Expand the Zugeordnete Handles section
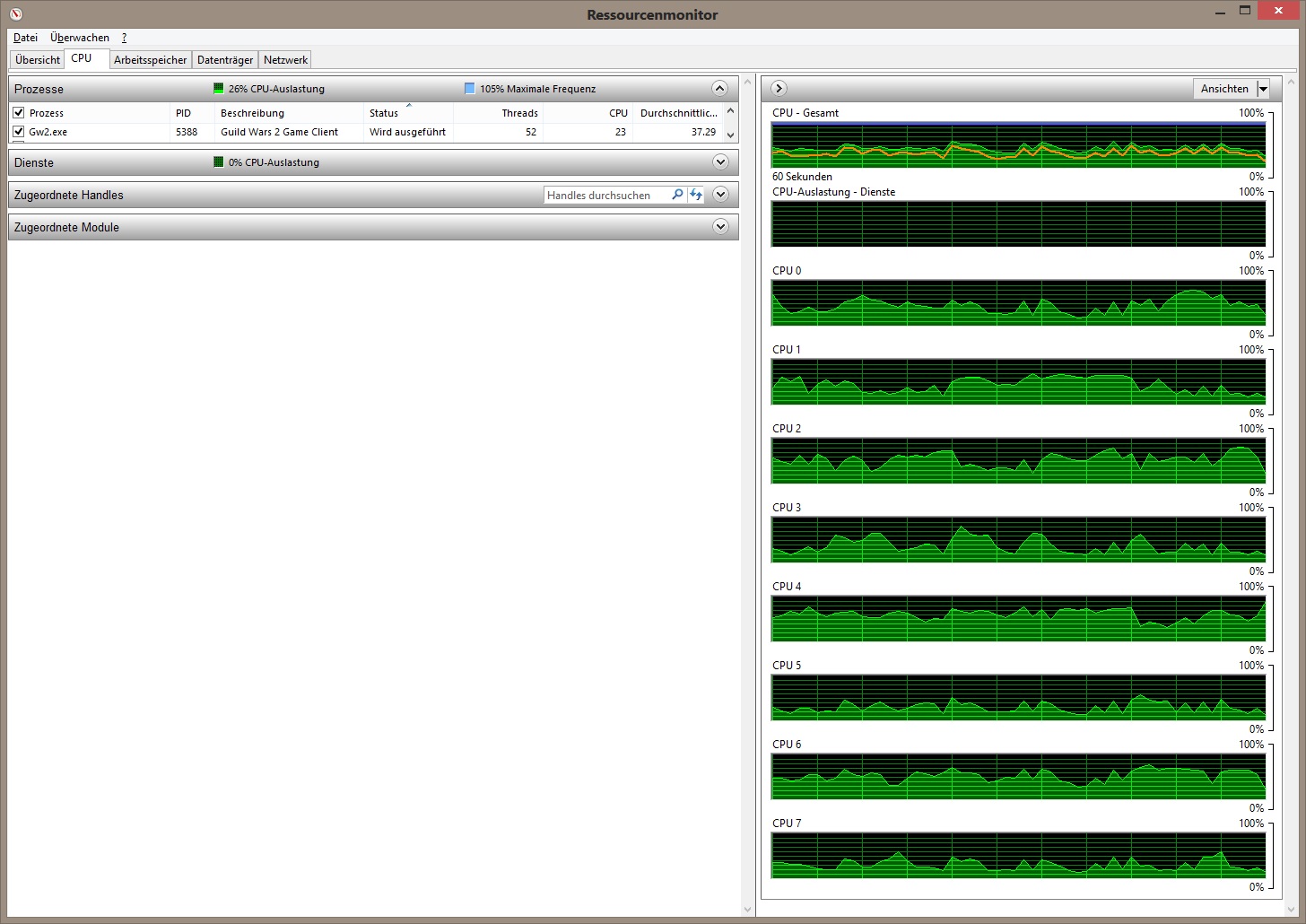Image resolution: width=1306 pixels, height=924 pixels. point(719,194)
